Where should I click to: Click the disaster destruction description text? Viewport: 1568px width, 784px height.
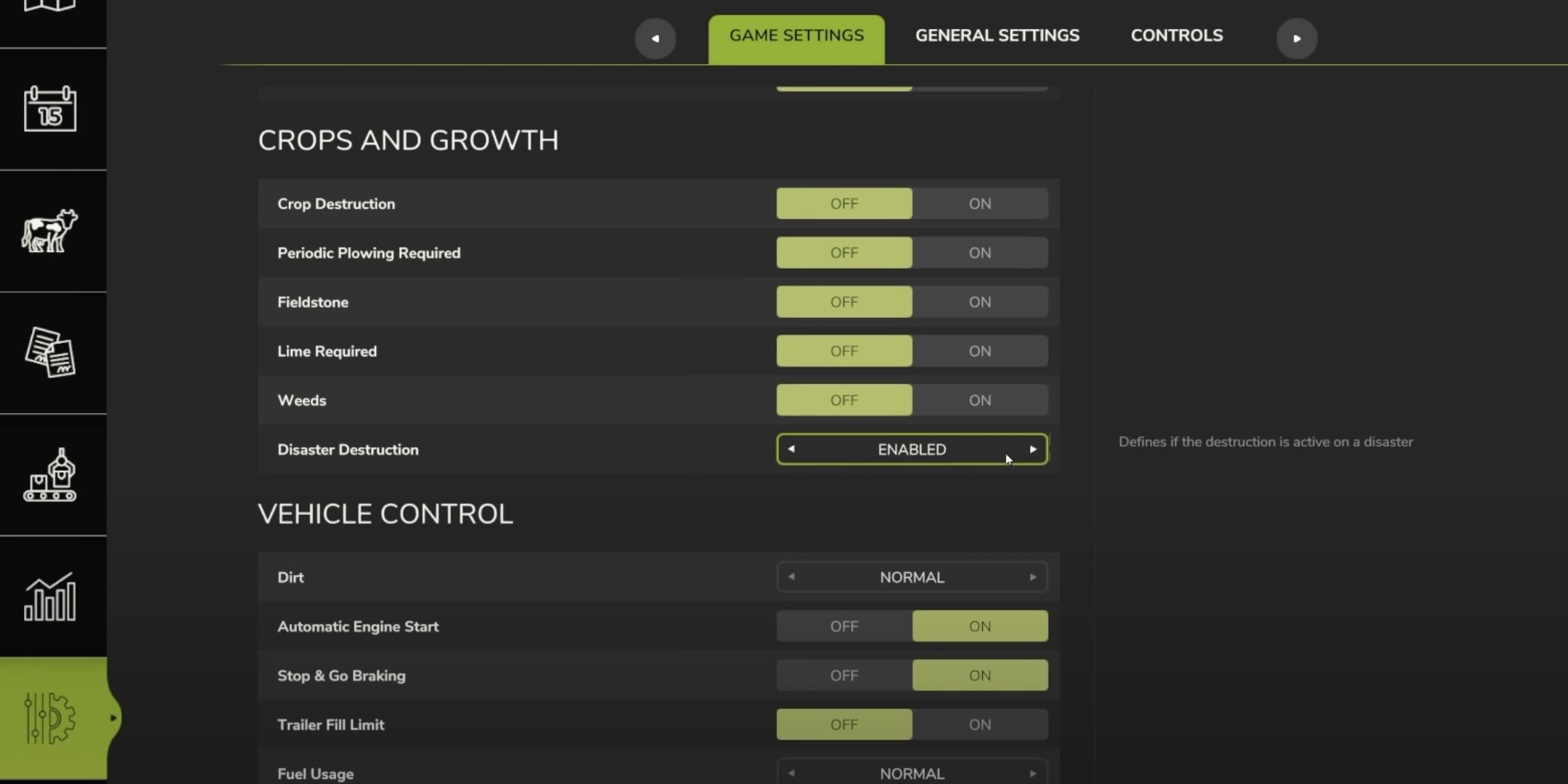click(x=1265, y=442)
